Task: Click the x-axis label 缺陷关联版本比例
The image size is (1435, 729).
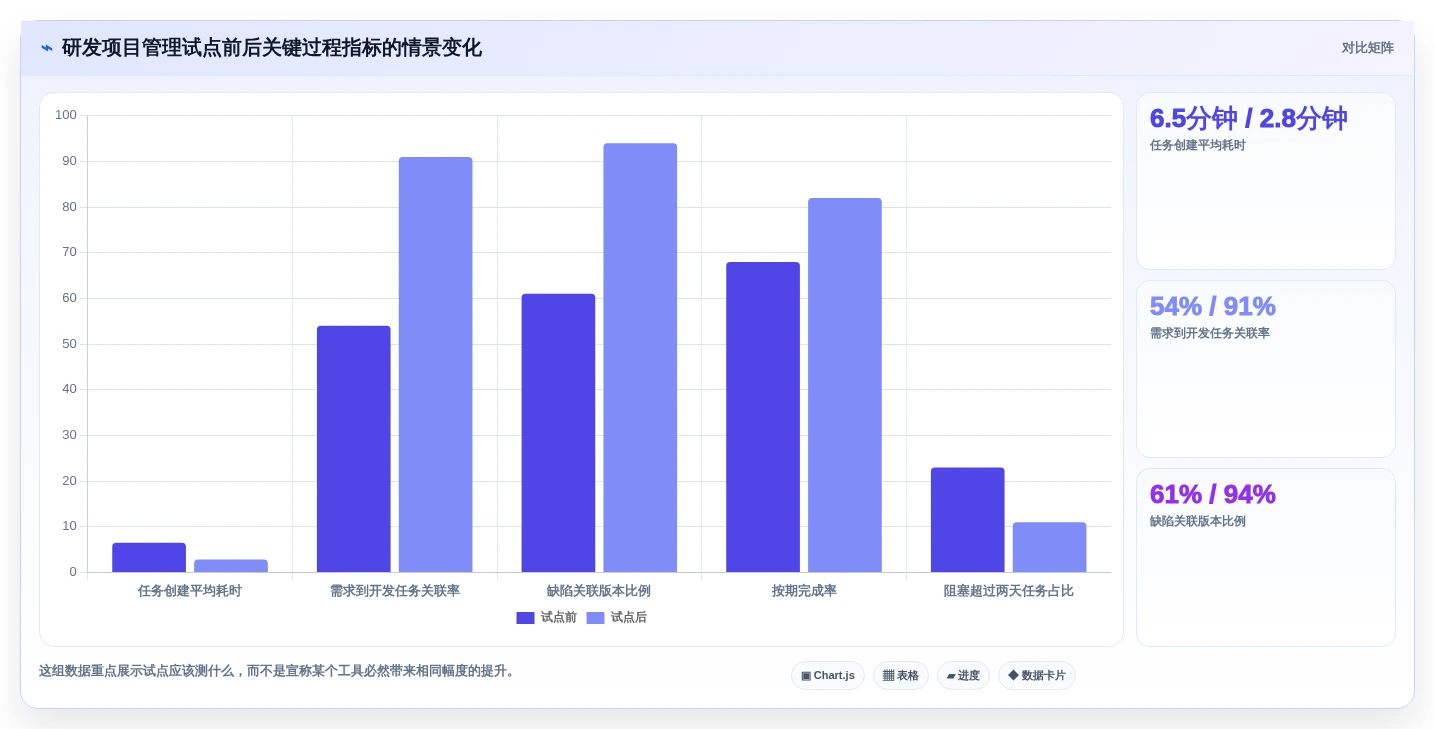Action: [x=599, y=591]
